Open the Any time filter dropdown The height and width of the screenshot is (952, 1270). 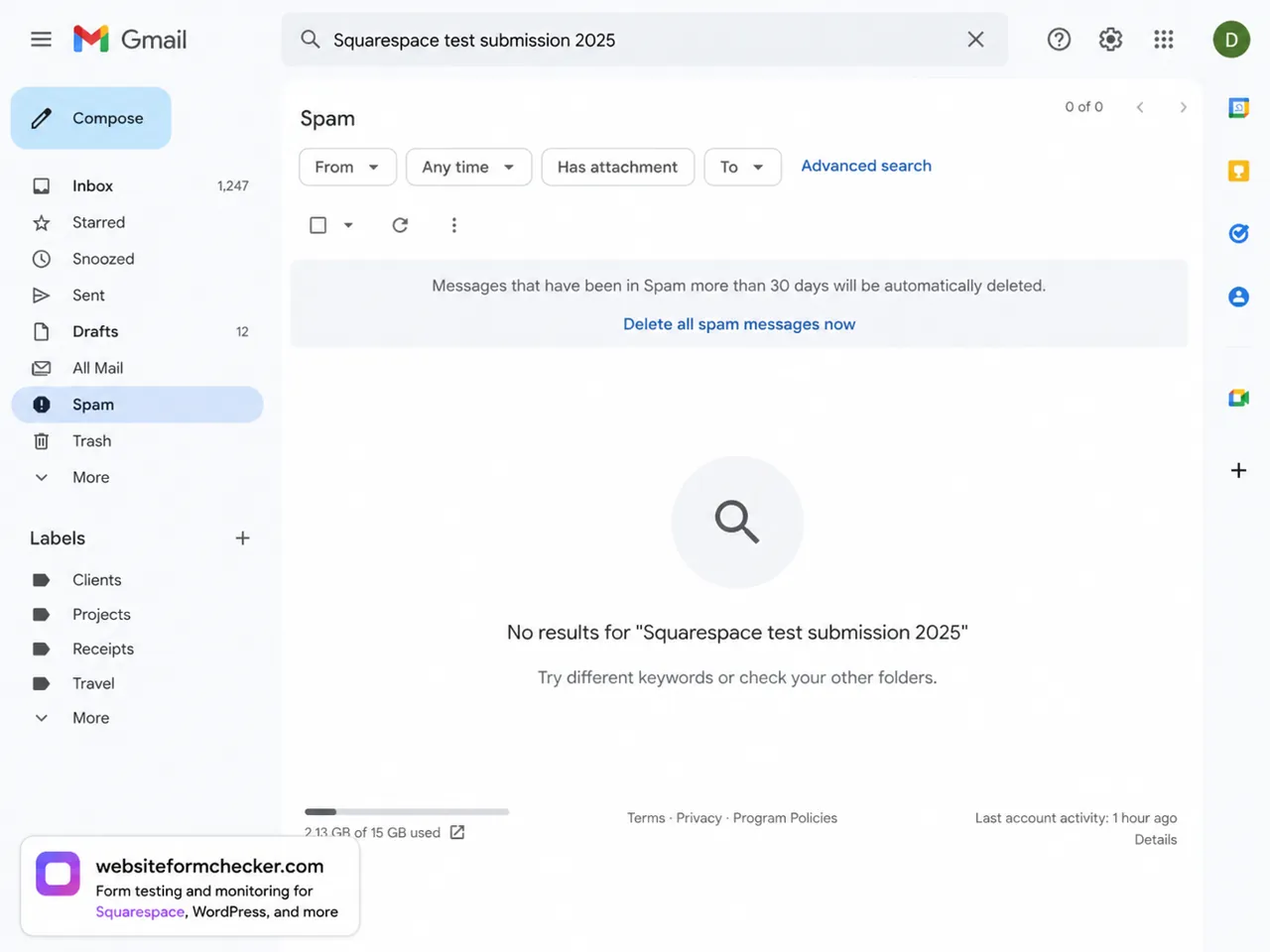coord(468,167)
